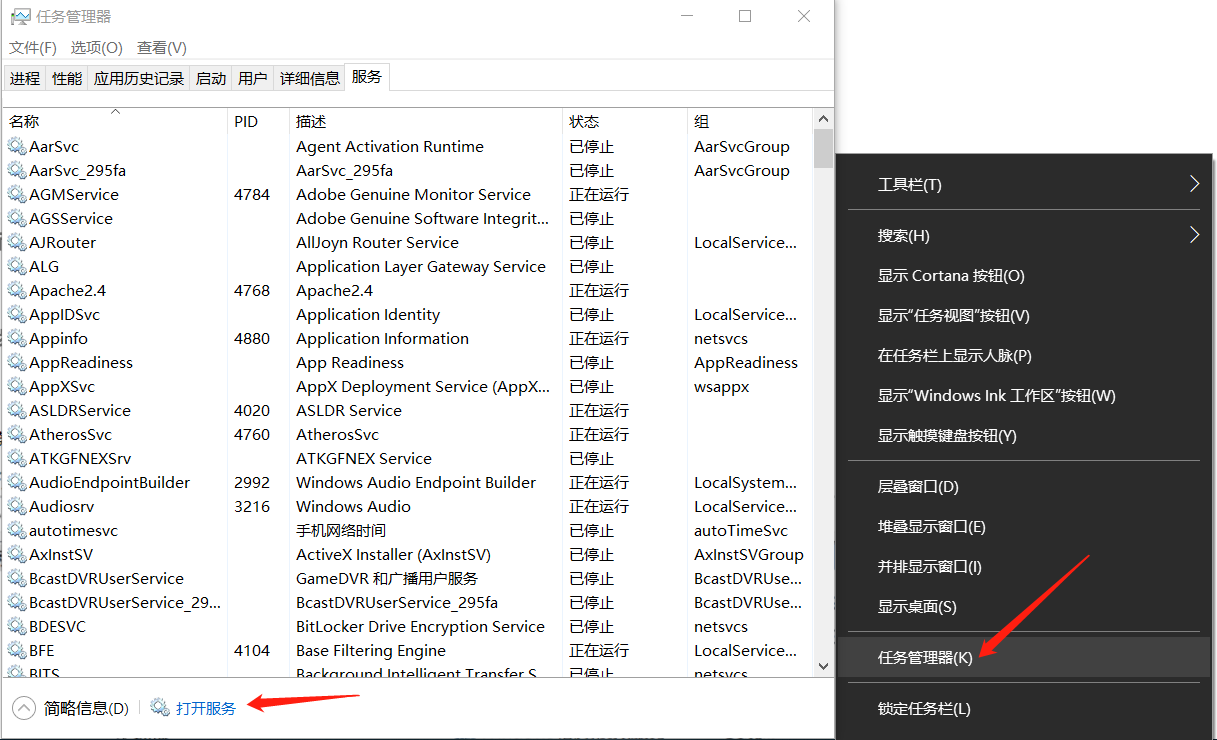Click the services list scrollbar up arrow

click(823, 119)
